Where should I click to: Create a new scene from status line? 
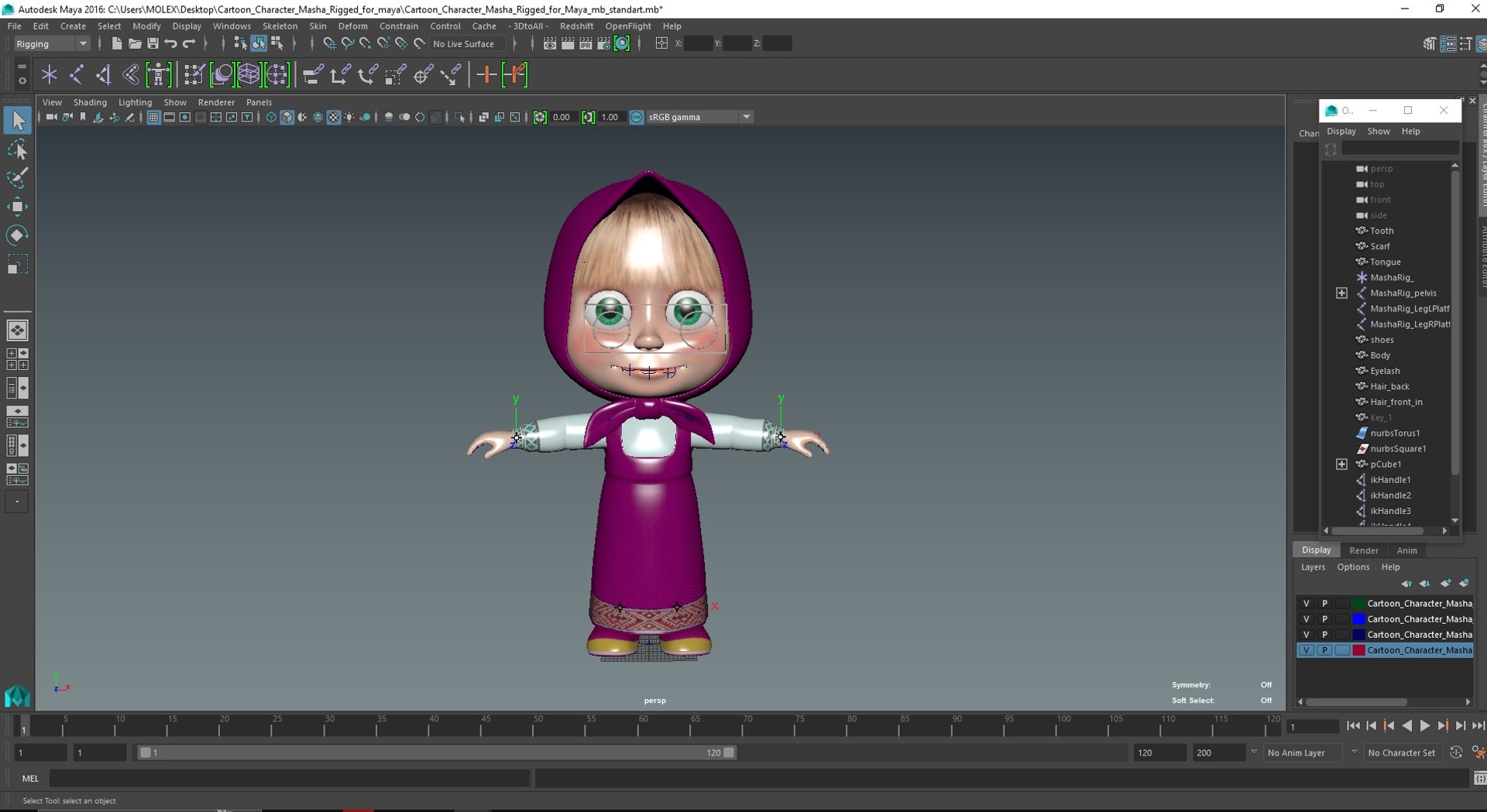tap(116, 43)
